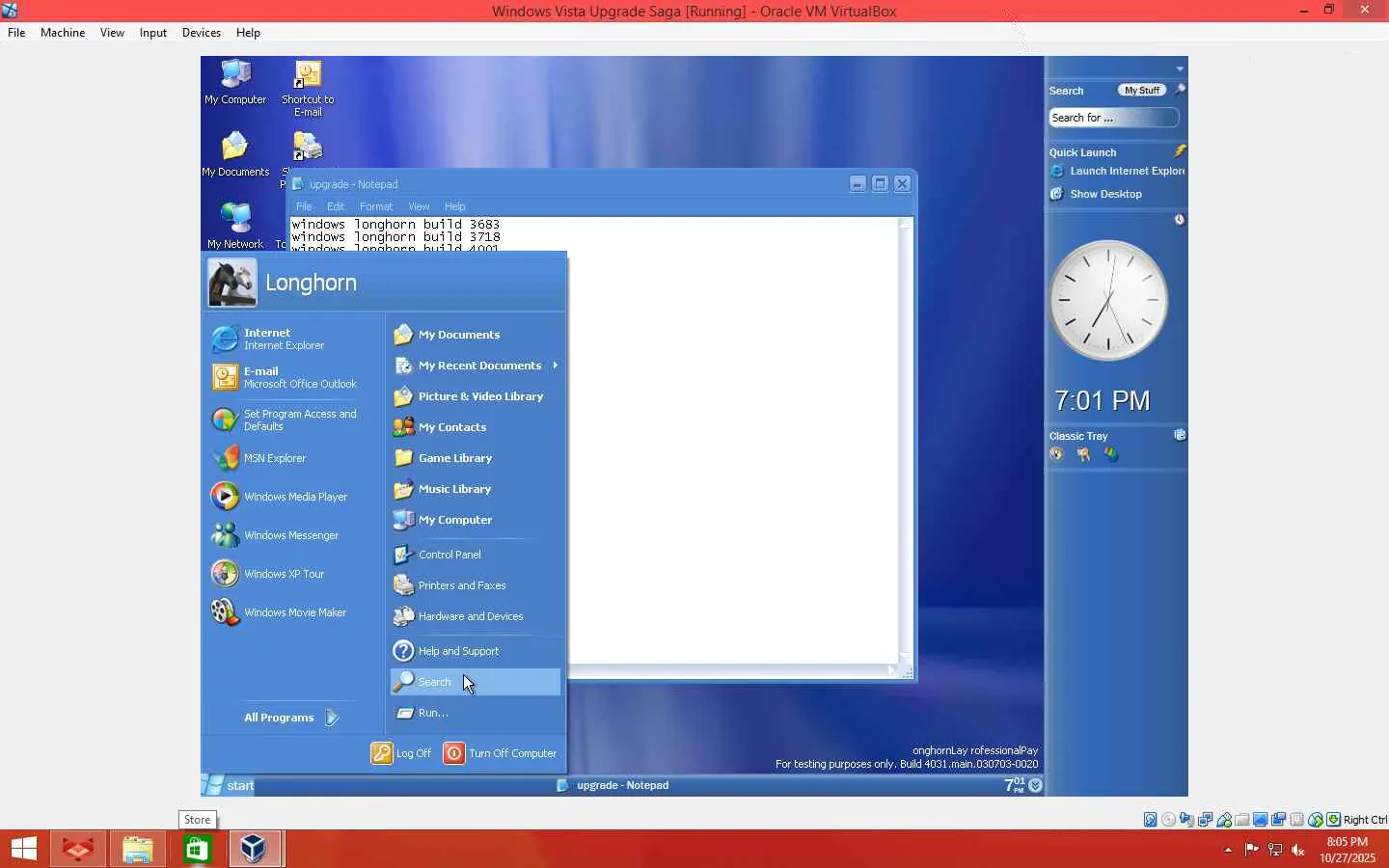
Task: Open Help and Support
Action: [x=476, y=651]
